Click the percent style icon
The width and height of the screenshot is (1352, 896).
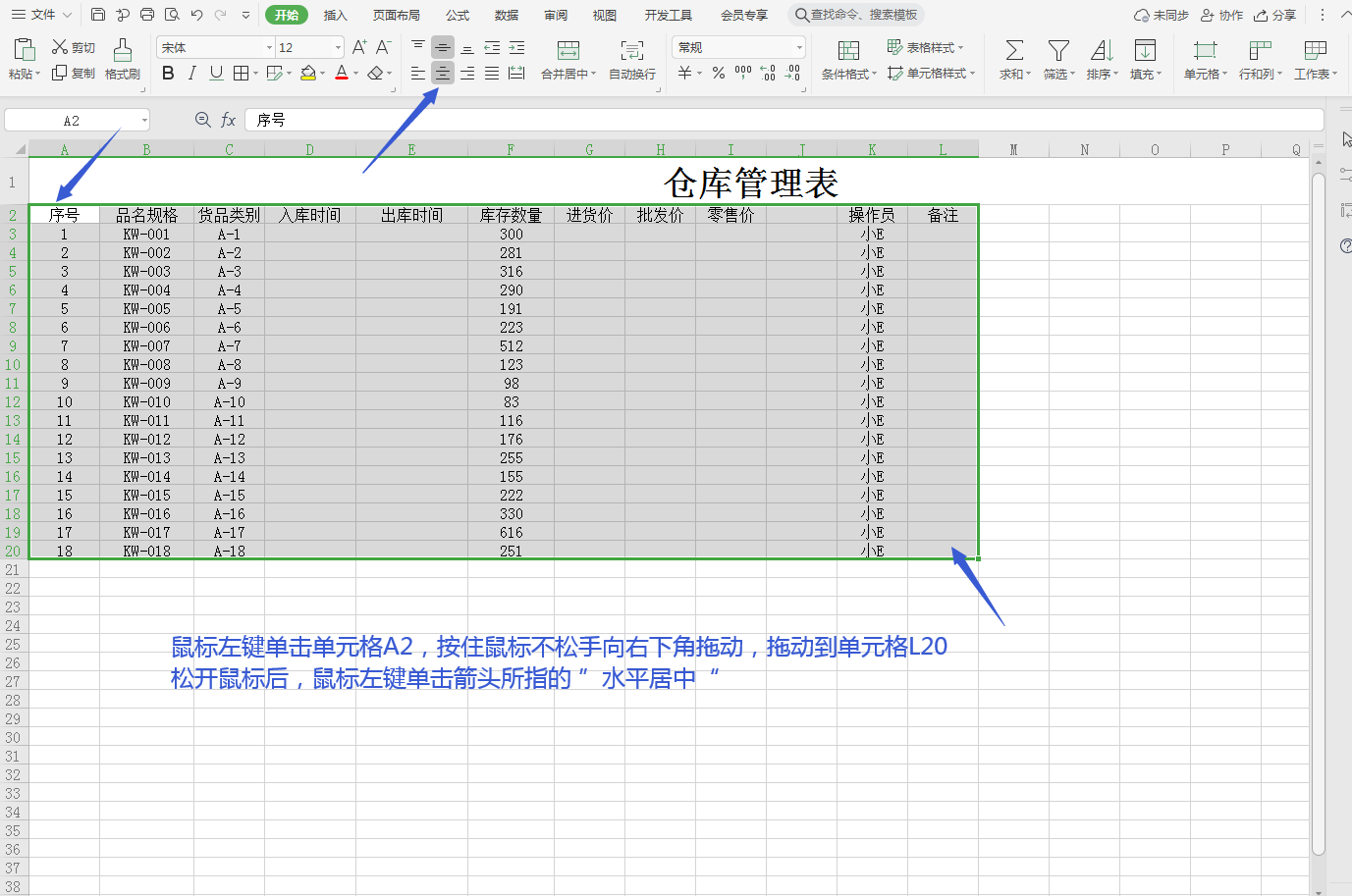[719, 74]
